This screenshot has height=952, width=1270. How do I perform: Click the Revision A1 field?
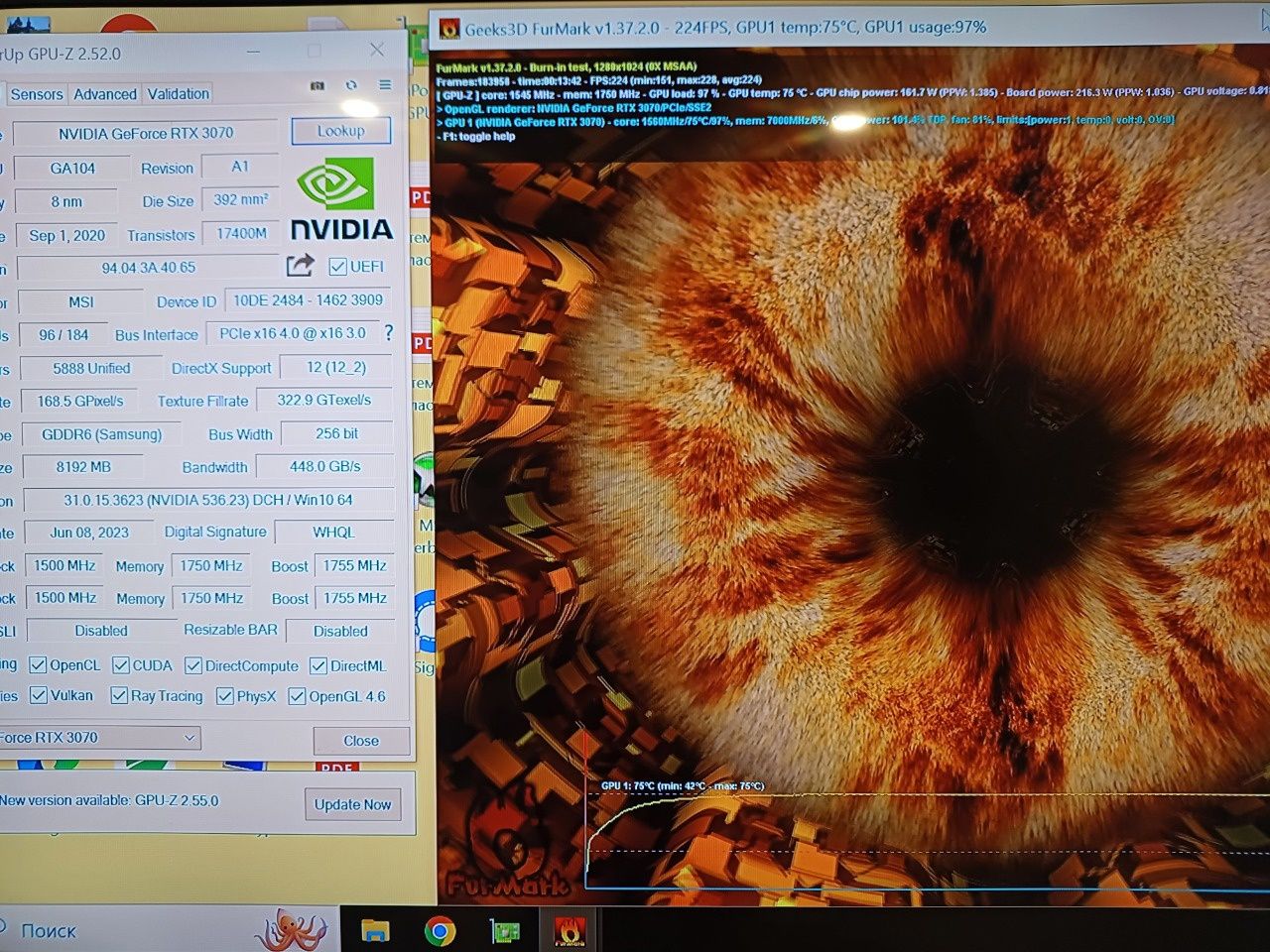[240, 167]
